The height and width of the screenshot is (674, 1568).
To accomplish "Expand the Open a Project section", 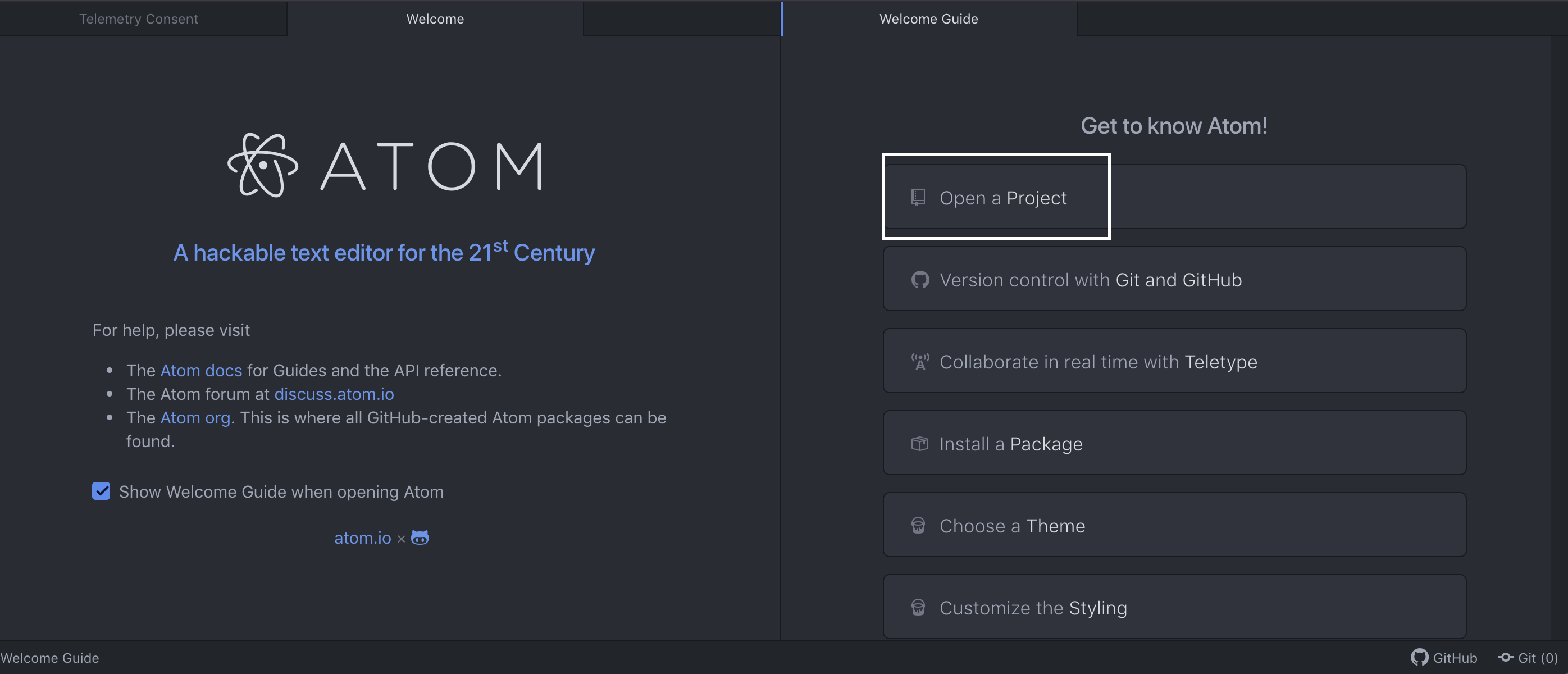I will coord(1174,197).
